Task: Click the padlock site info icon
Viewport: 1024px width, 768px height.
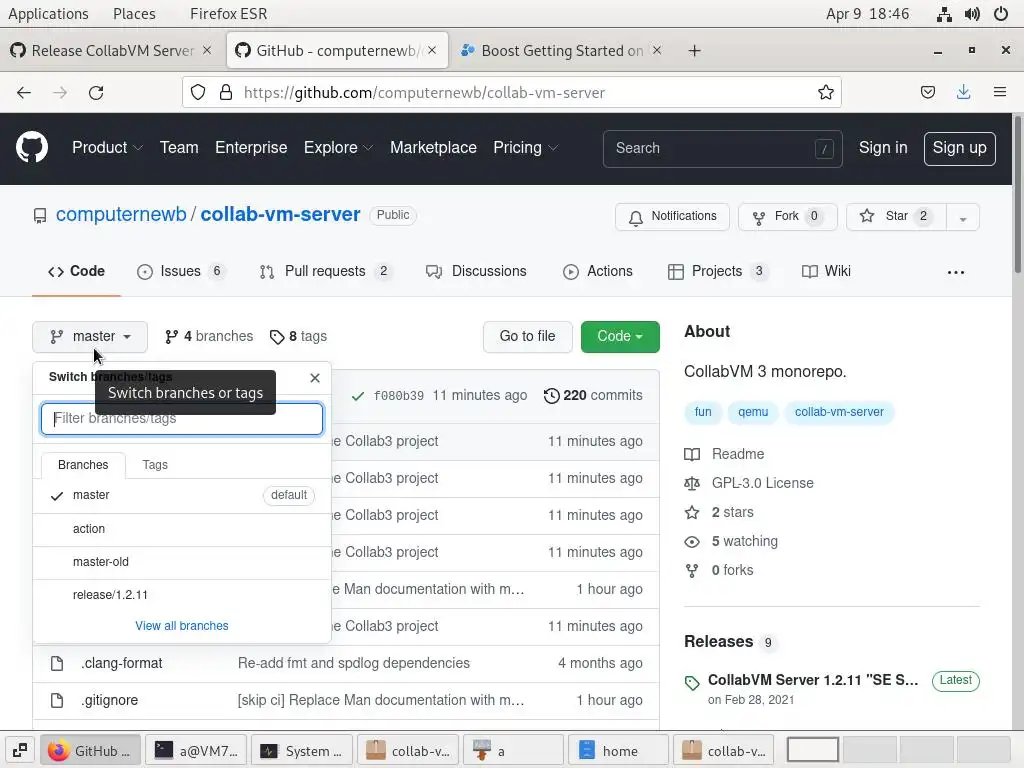Action: tap(226, 93)
